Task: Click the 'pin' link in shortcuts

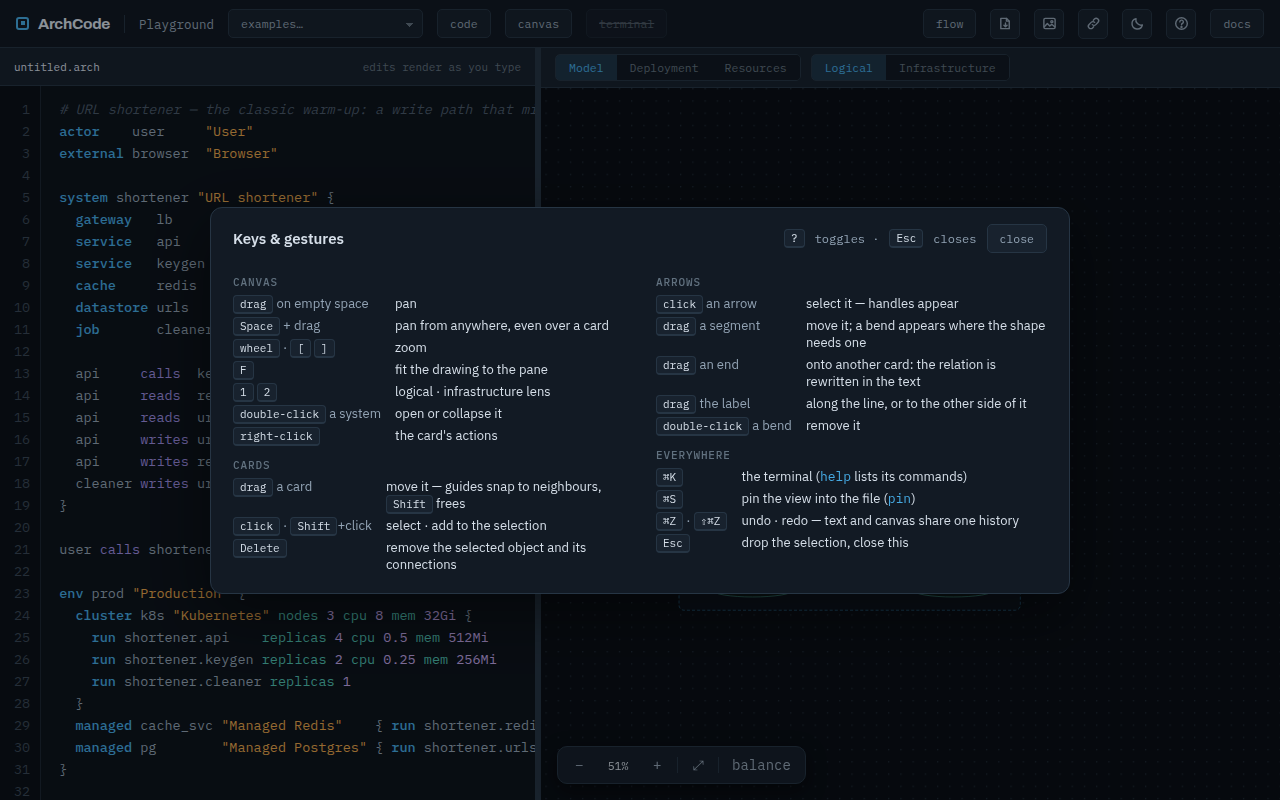Action: point(899,499)
